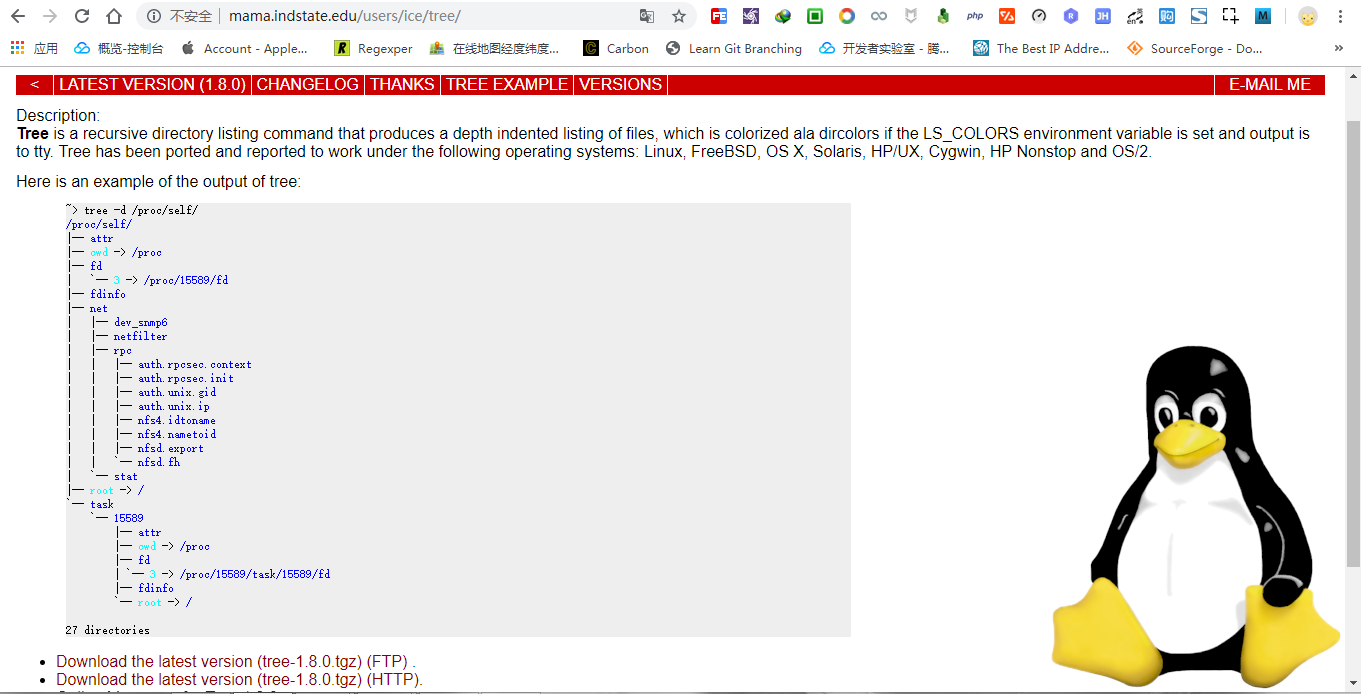
Task: Click 'netfilter' in tree output
Action: [141, 336]
